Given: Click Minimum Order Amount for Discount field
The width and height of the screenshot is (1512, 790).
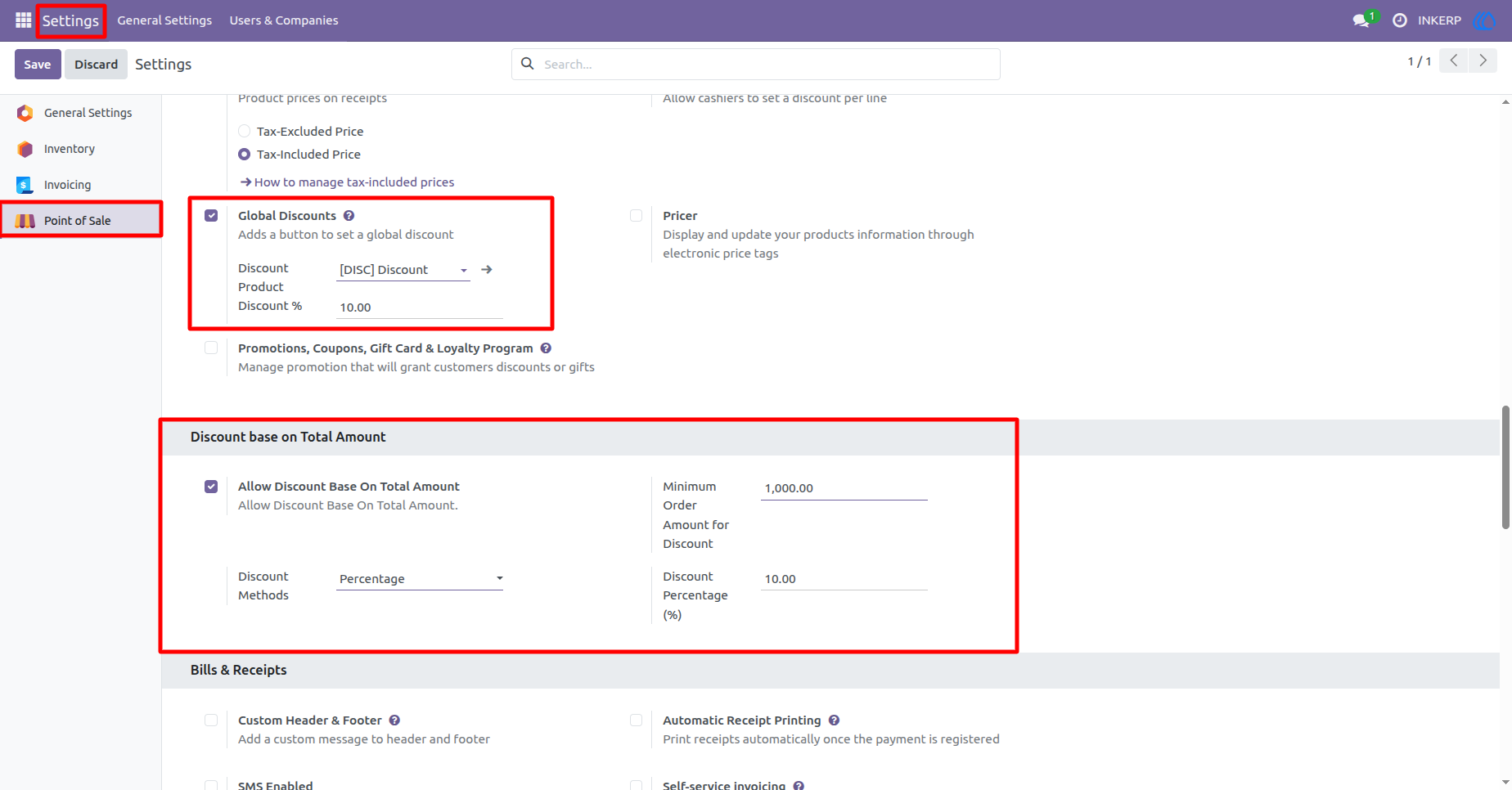Looking at the screenshot, I should tap(844, 488).
